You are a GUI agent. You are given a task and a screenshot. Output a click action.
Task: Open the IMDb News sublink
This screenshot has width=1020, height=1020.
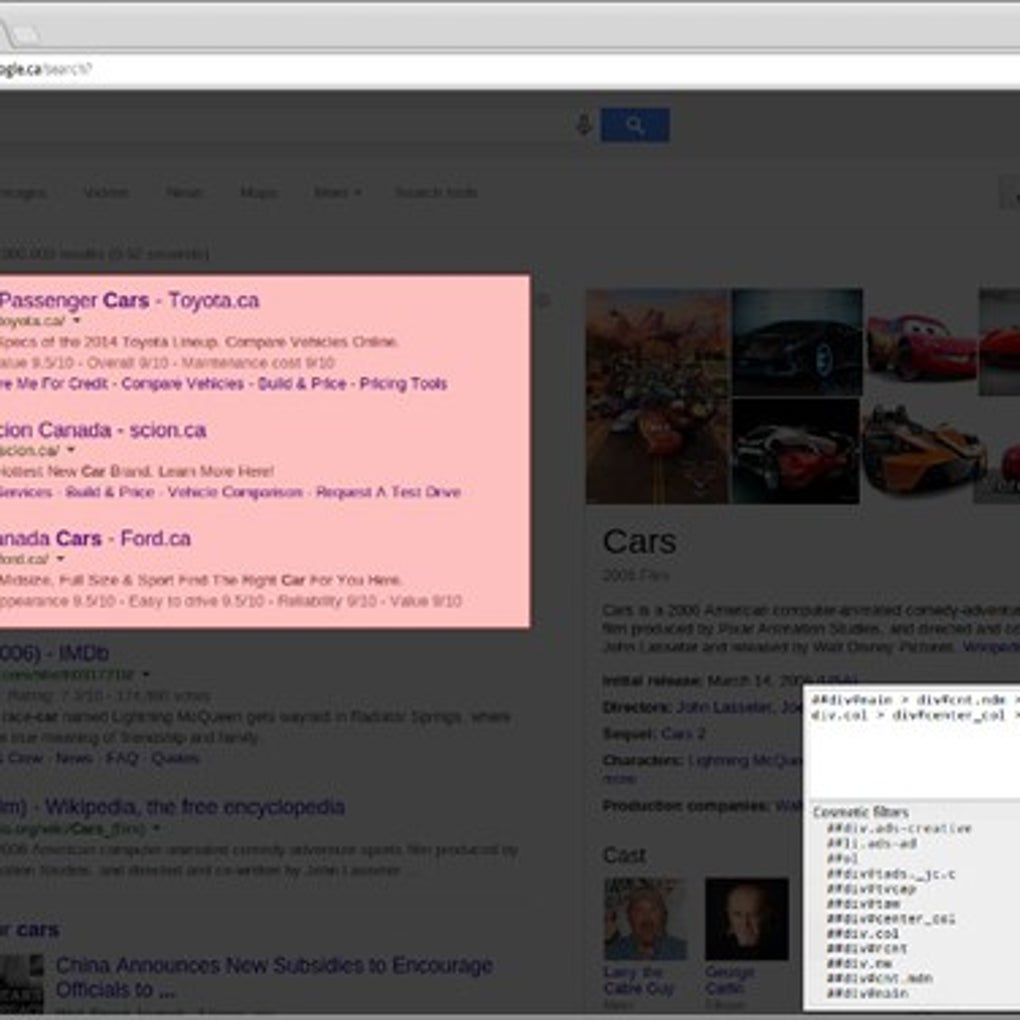click(74, 758)
